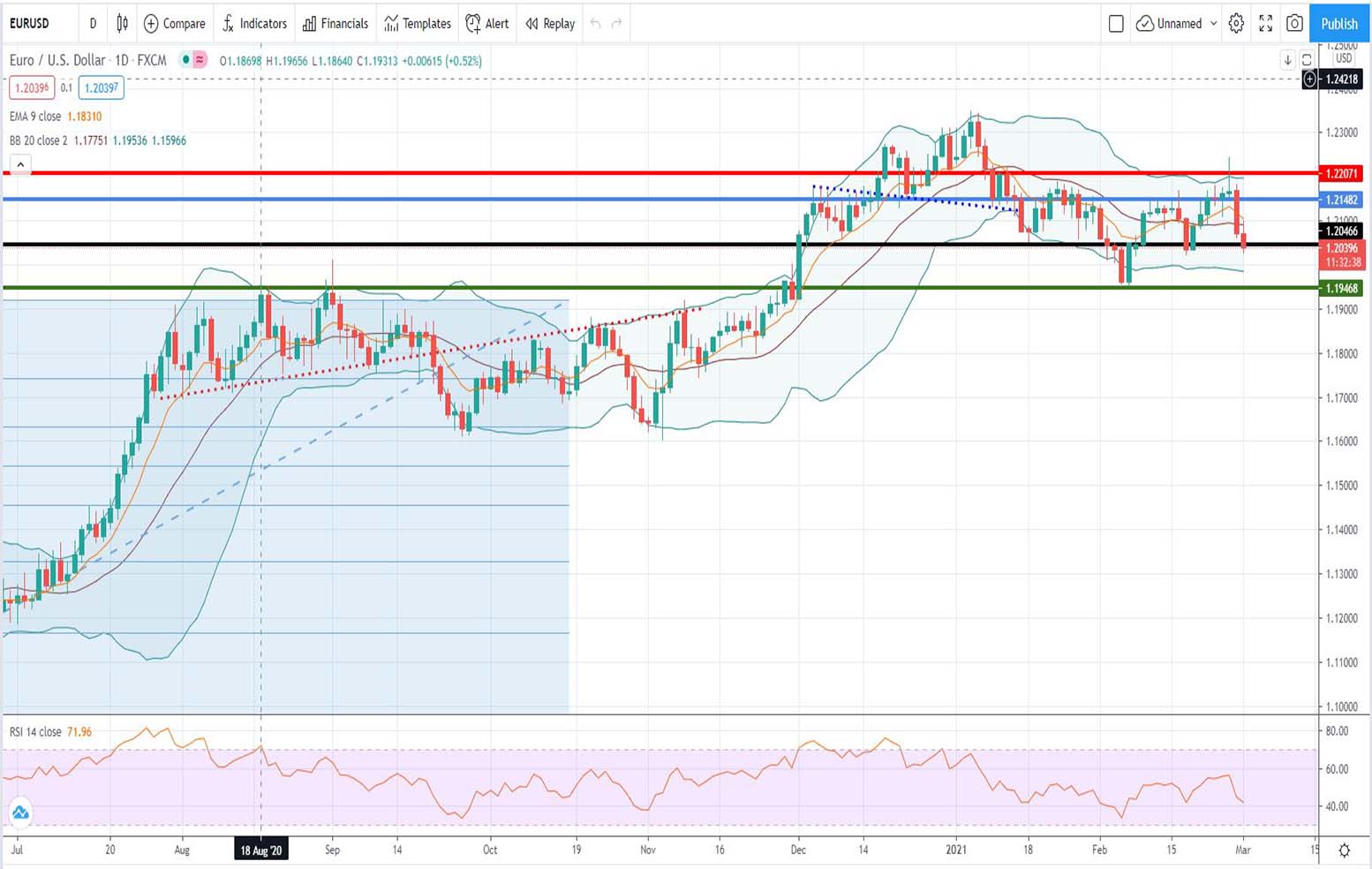Viewport: 1372px width, 869px height.
Task: Enter fullscreen mode
Action: [1265, 24]
